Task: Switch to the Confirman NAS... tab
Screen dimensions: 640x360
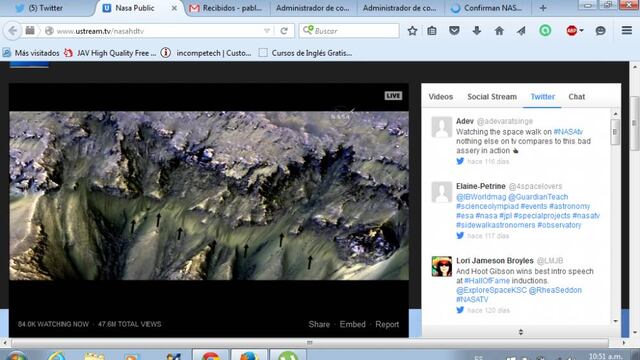Action: [x=487, y=8]
